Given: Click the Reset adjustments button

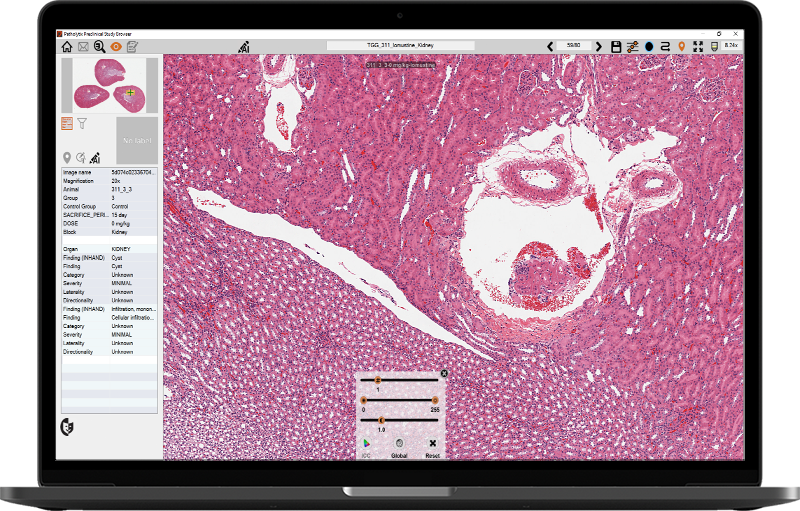Looking at the screenshot, I should [433, 448].
